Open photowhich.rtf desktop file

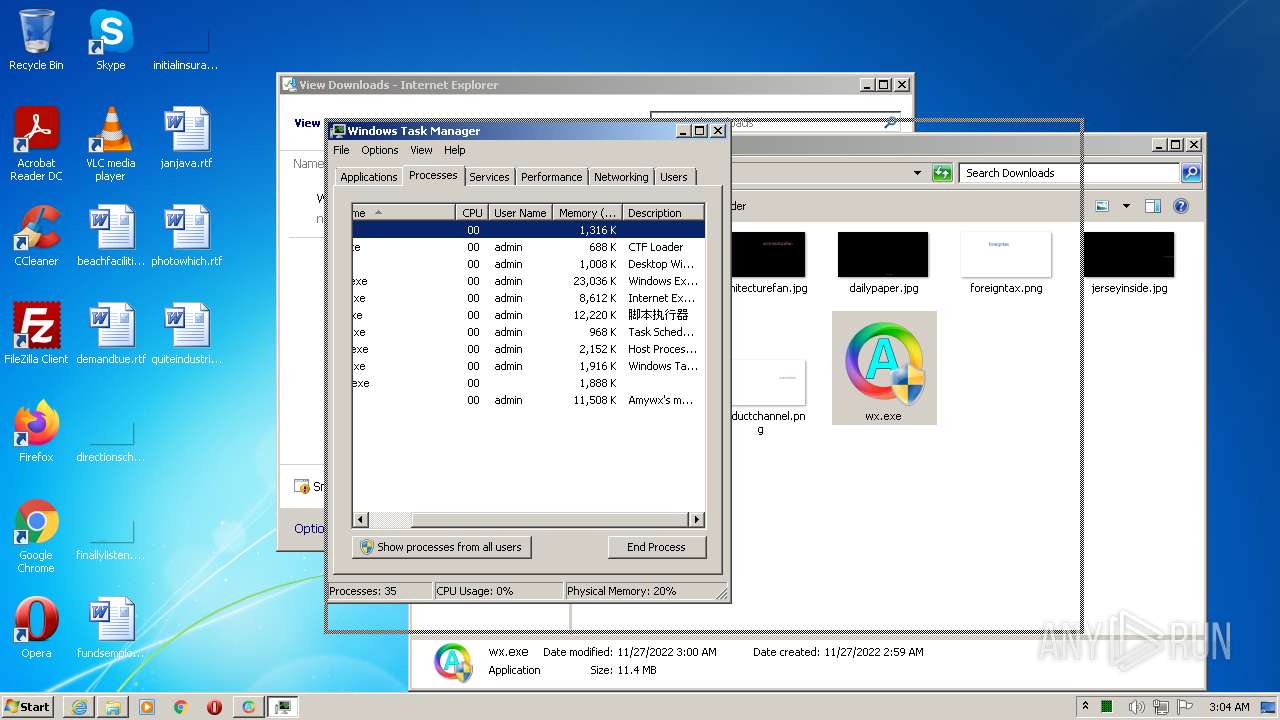186,235
